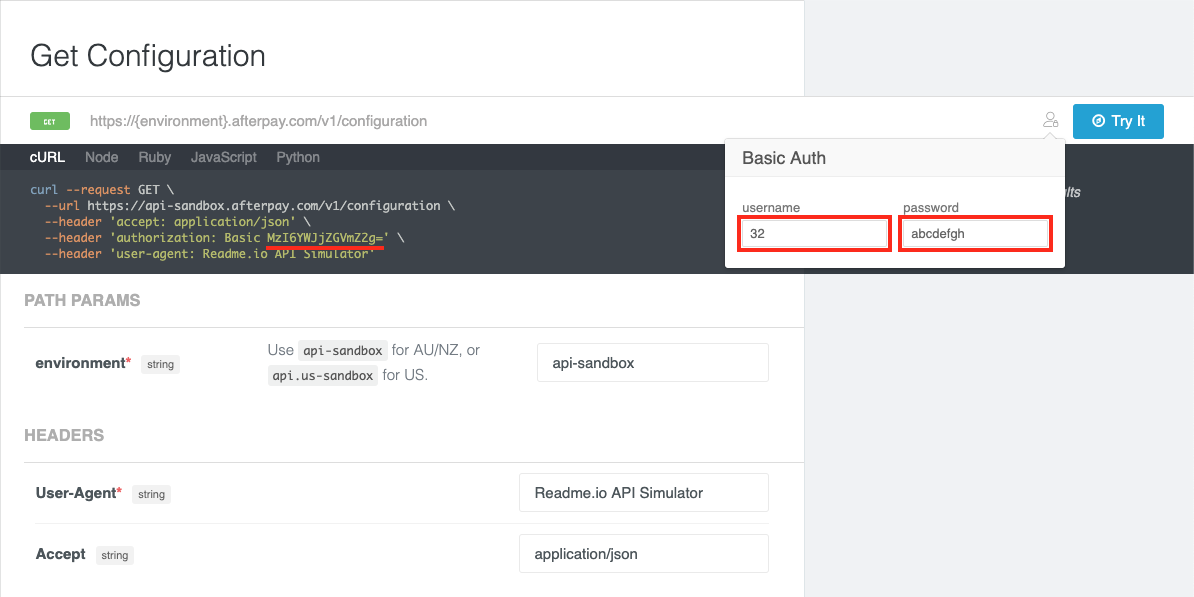Open the JavaScript code sample tab
The height and width of the screenshot is (597, 1194).
223,157
